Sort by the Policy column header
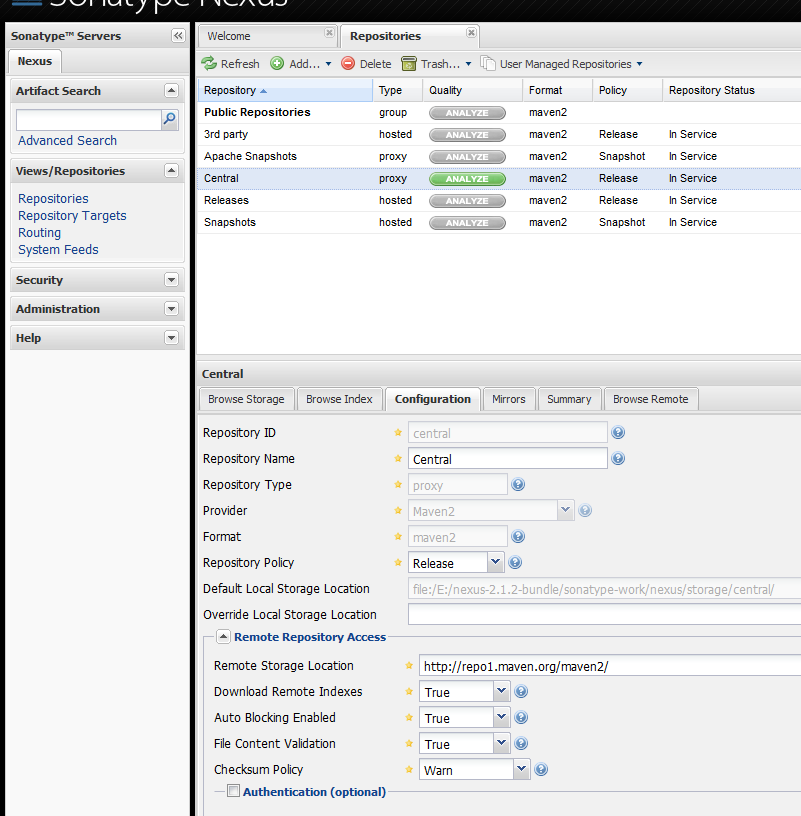The width and height of the screenshot is (801, 816). 627,90
